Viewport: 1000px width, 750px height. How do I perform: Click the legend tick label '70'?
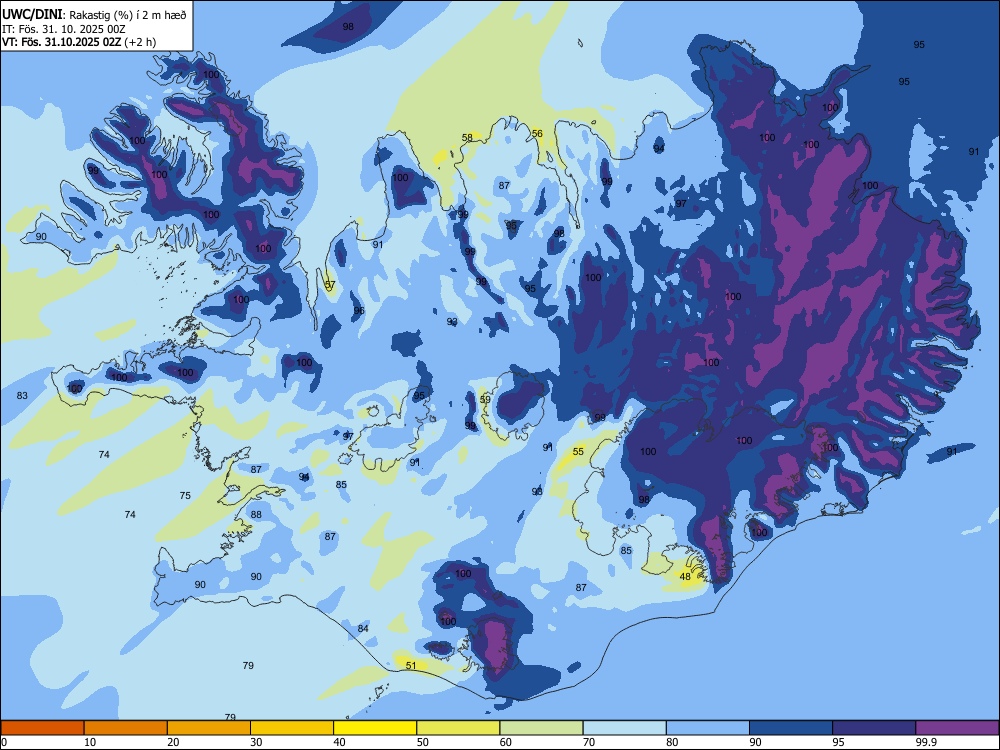click(x=589, y=742)
